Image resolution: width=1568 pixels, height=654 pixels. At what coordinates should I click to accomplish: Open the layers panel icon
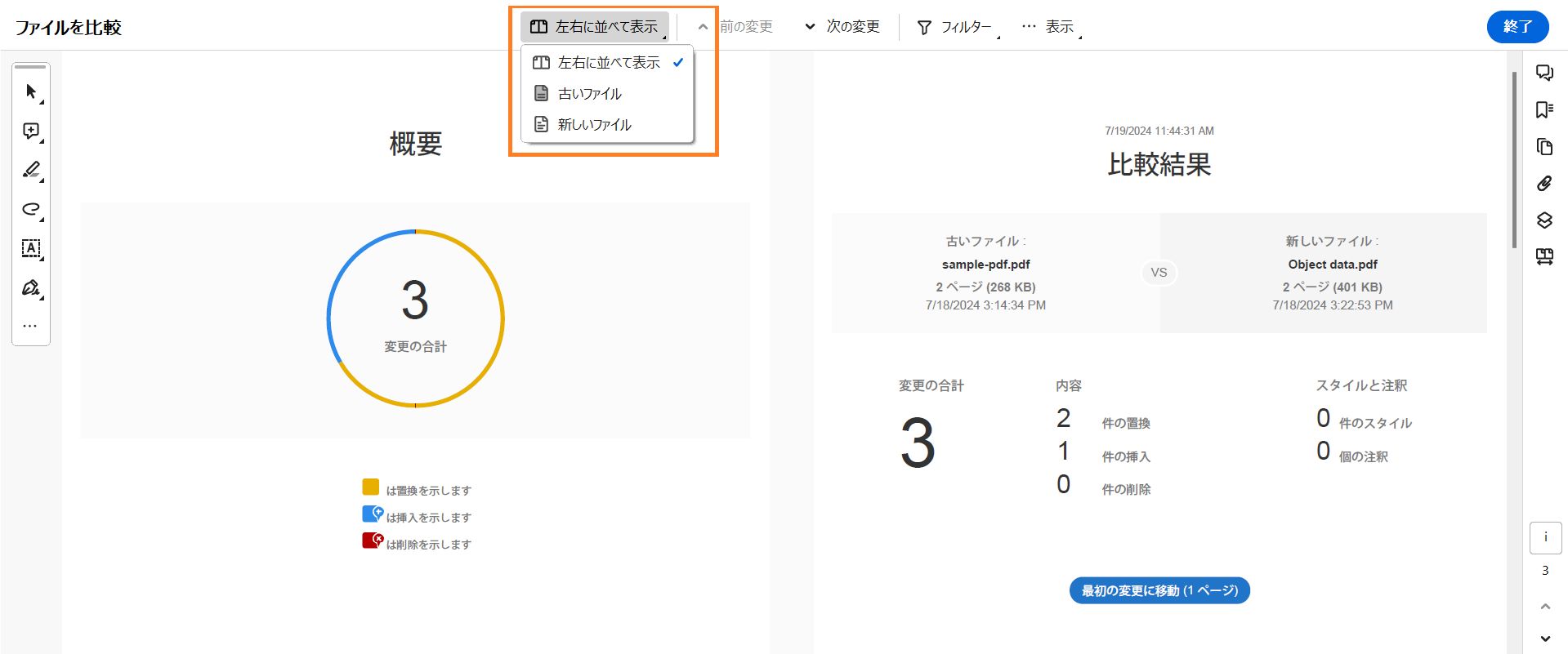tap(1544, 220)
